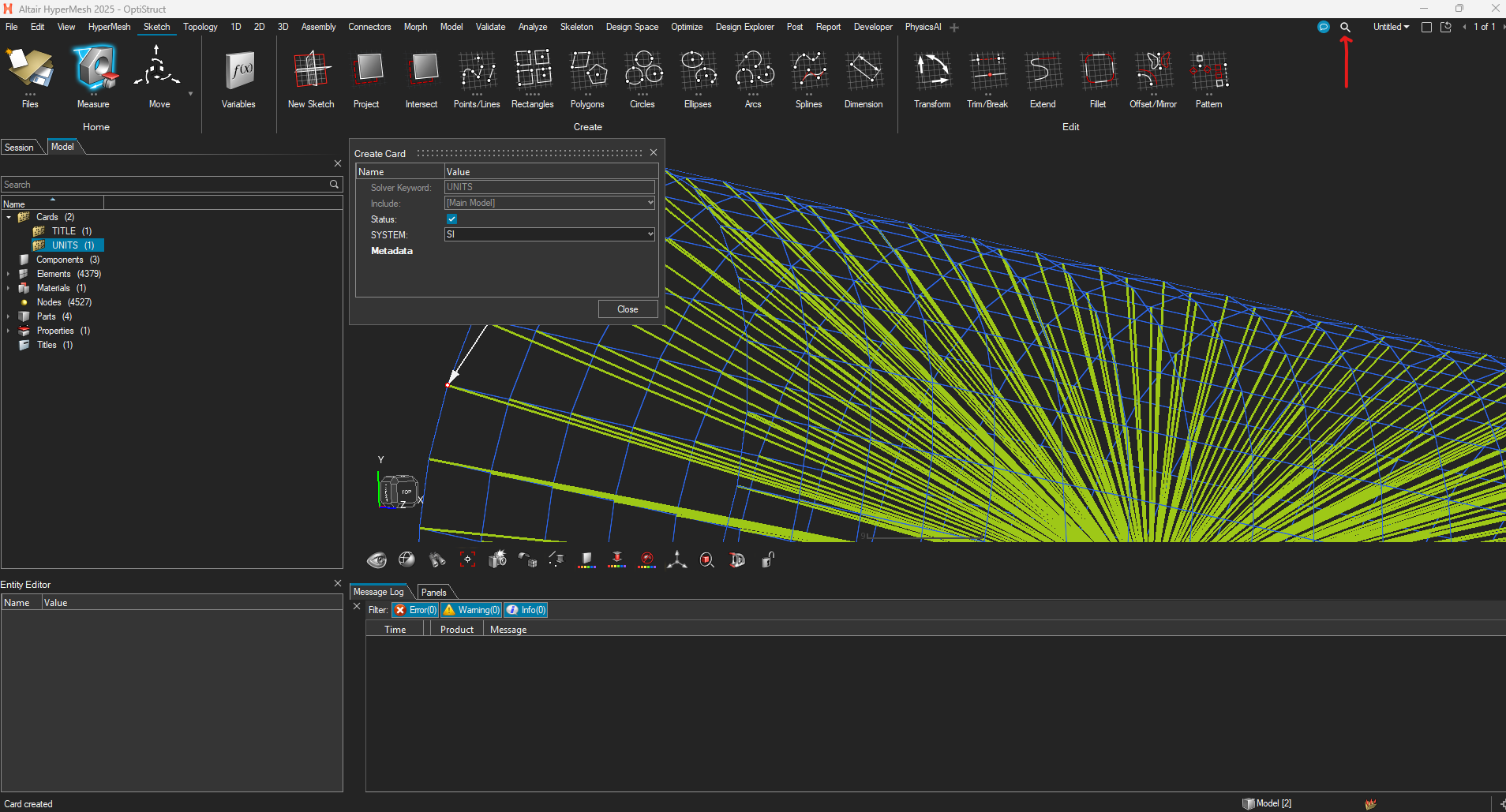Select the TITLE (1) card in browser
Image resolution: width=1506 pixels, height=812 pixels.
[x=71, y=231]
